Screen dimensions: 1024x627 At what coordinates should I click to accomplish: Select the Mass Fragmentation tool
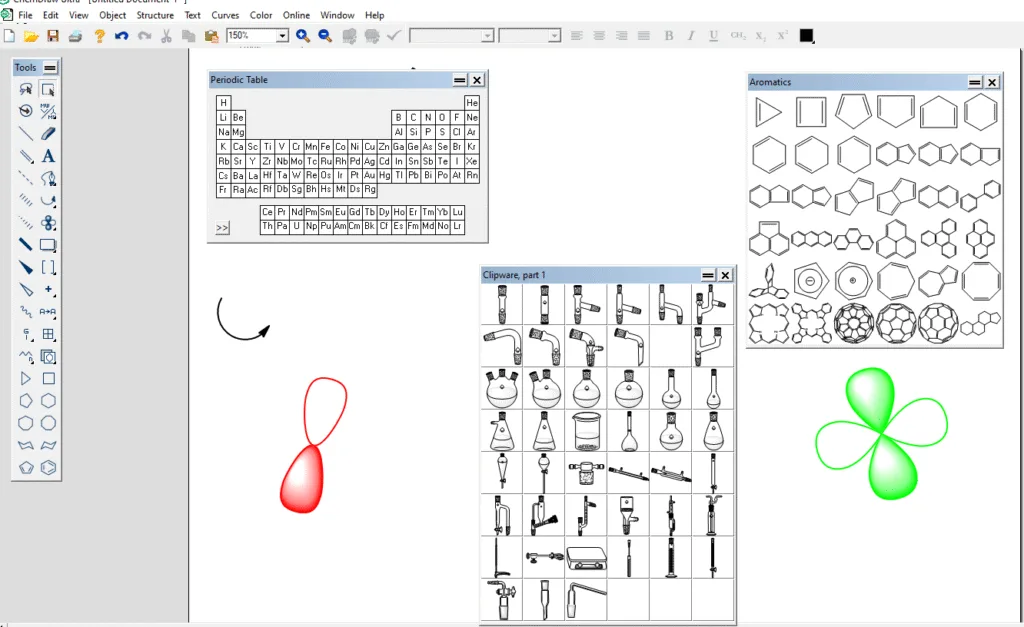(x=48, y=111)
